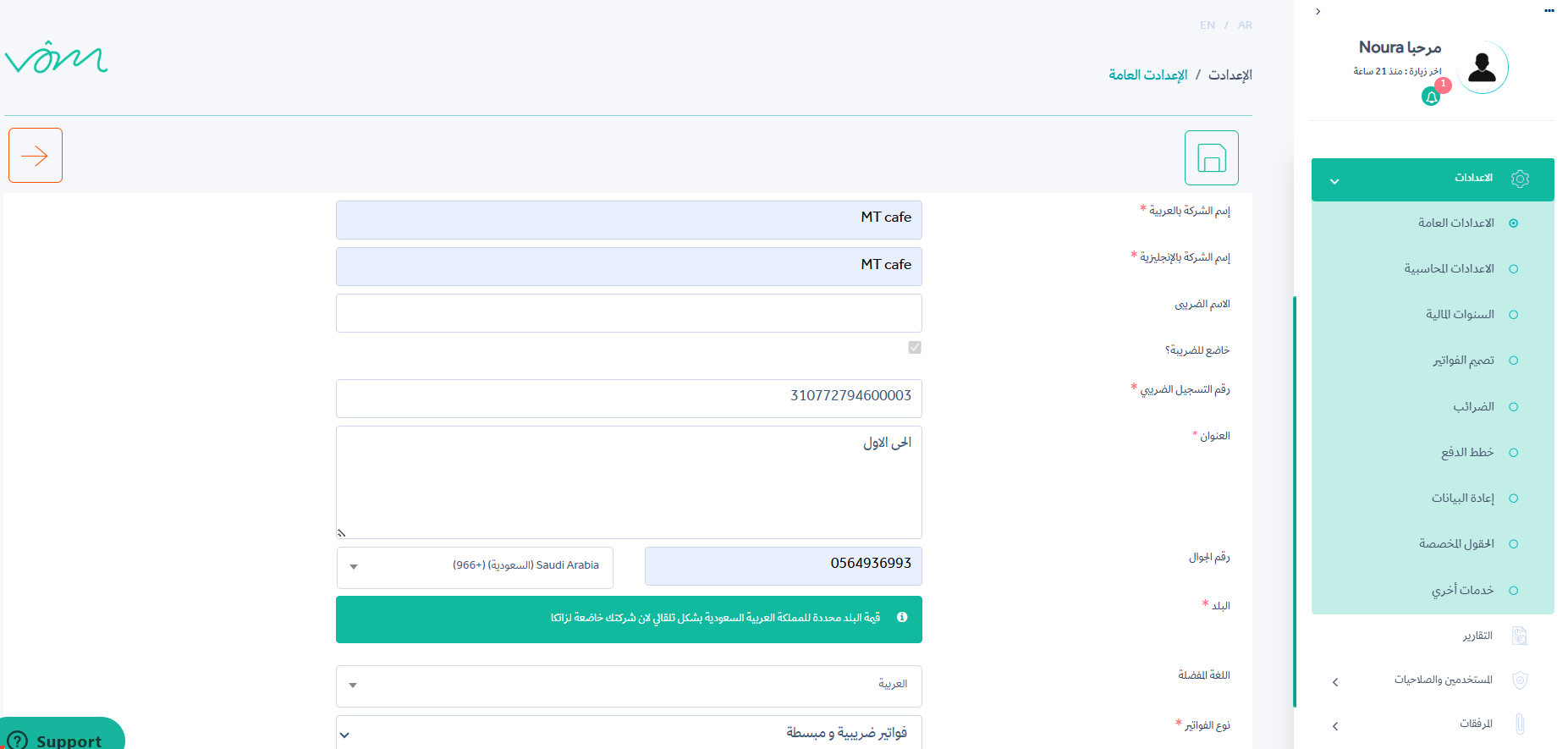Click the sidebar vertical scrollbar
This screenshot has width=1568, height=749.
(x=1295, y=501)
